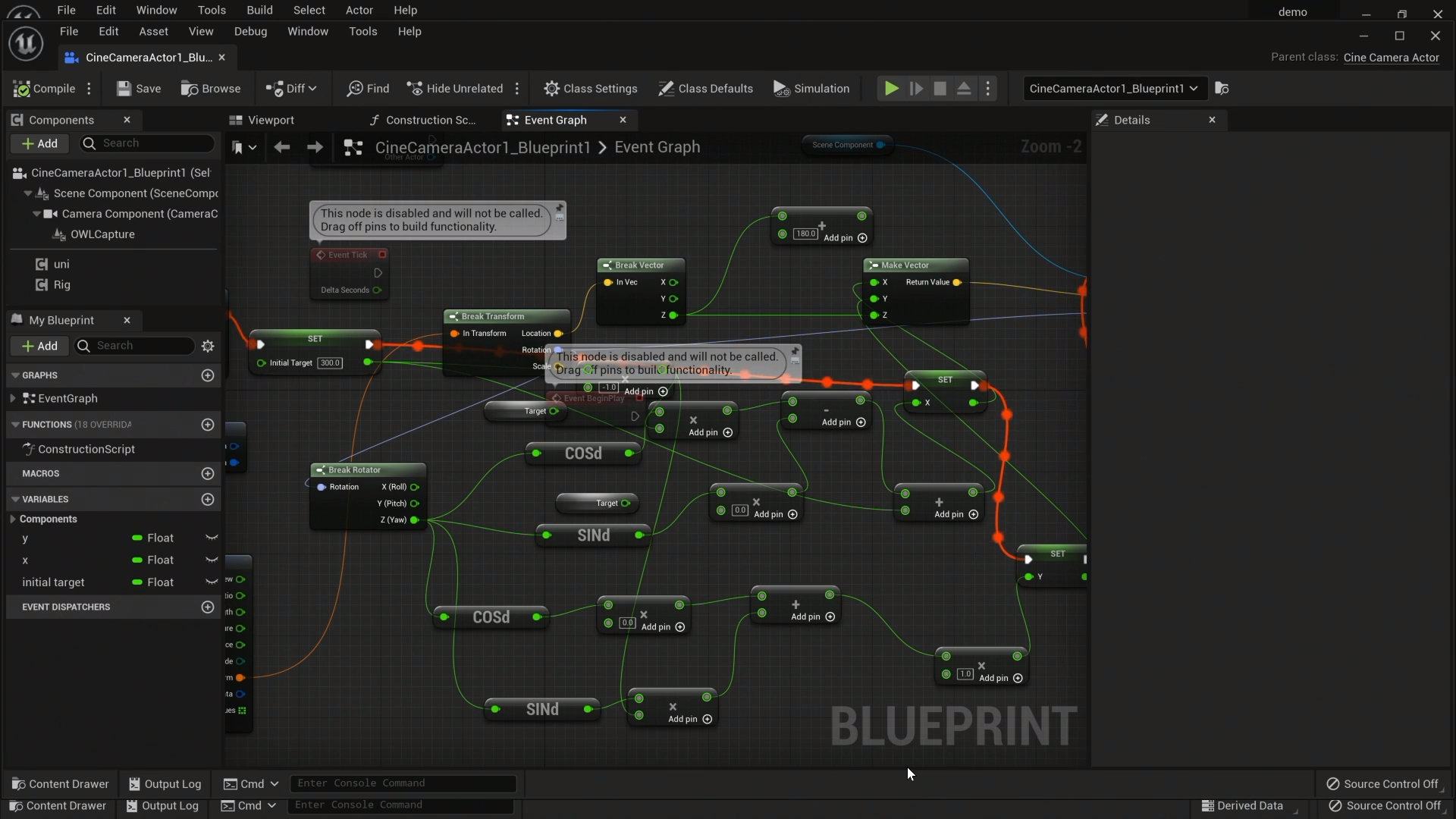
Task: Toggle visibility eye for variable x
Action: pyautogui.click(x=212, y=560)
